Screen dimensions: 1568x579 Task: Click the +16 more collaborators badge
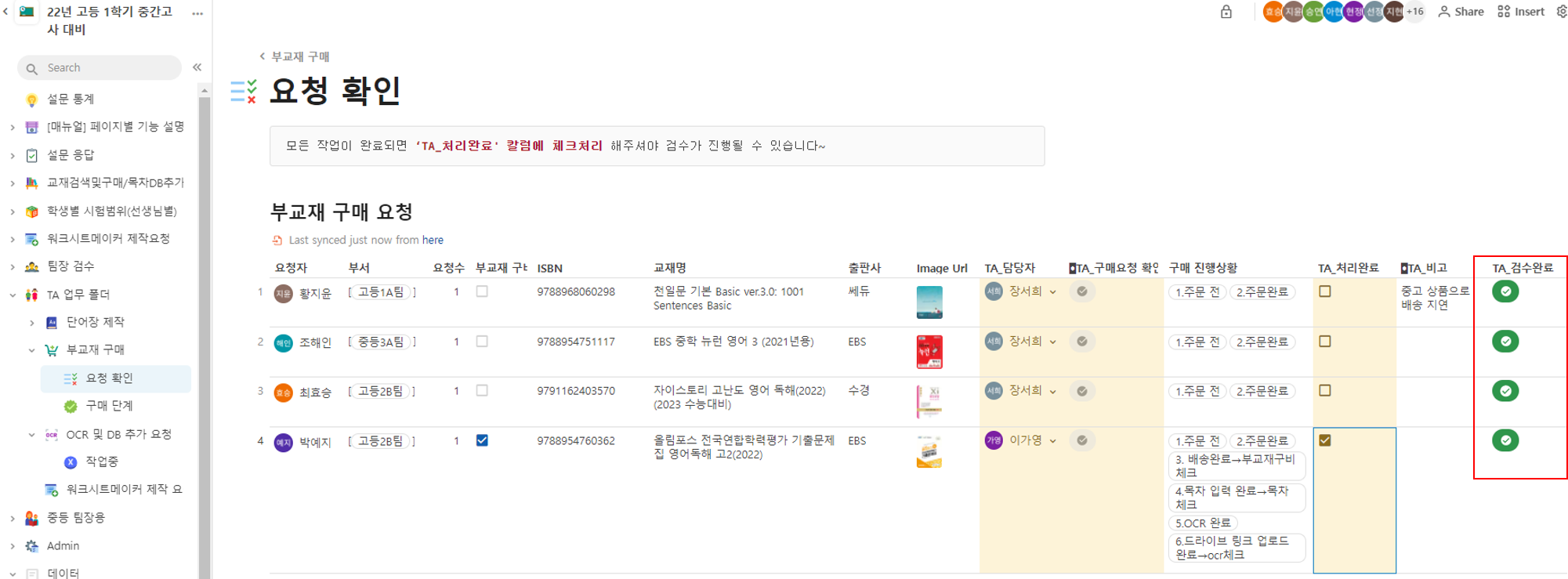1414,12
